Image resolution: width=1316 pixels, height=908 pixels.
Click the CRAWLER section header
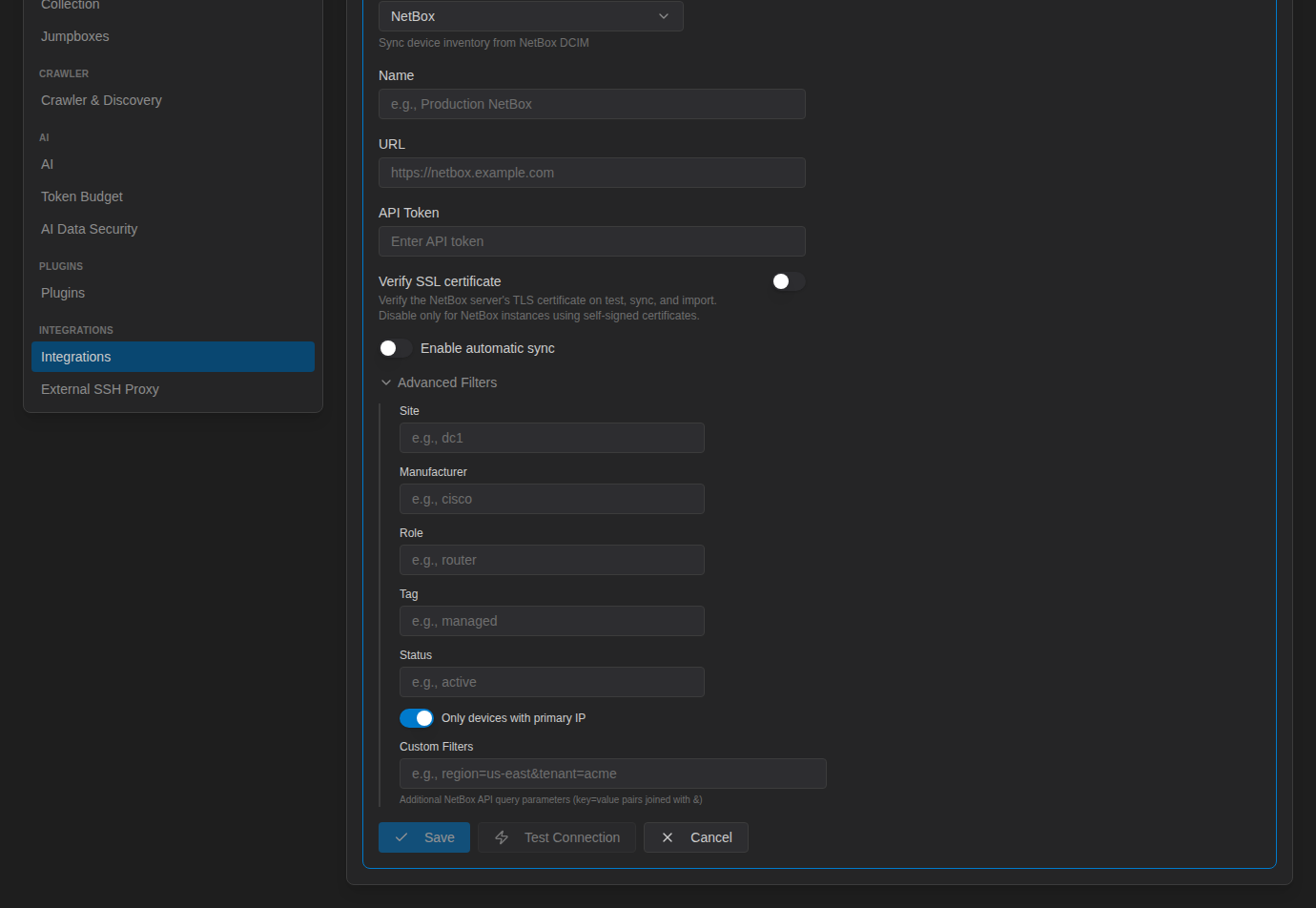pyautogui.click(x=64, y=73)
